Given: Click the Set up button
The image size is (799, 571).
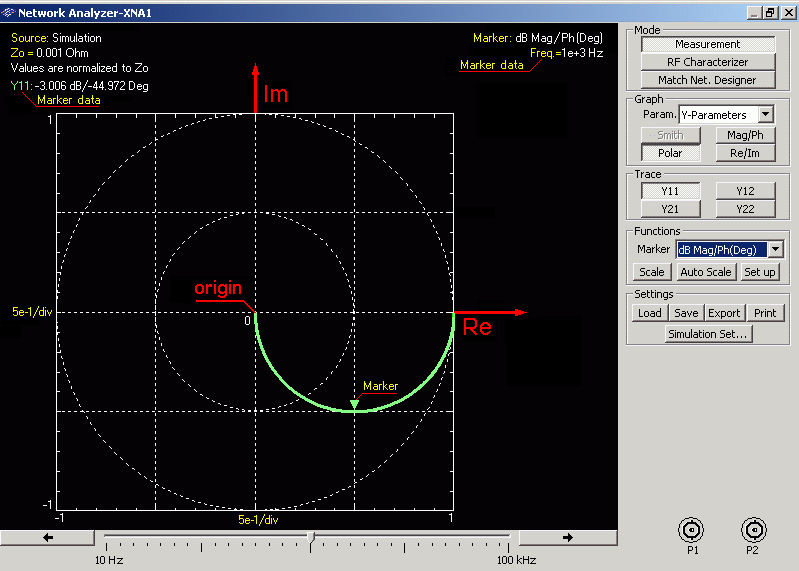Looking at the screenshot, I should click(x=759, y=272).
